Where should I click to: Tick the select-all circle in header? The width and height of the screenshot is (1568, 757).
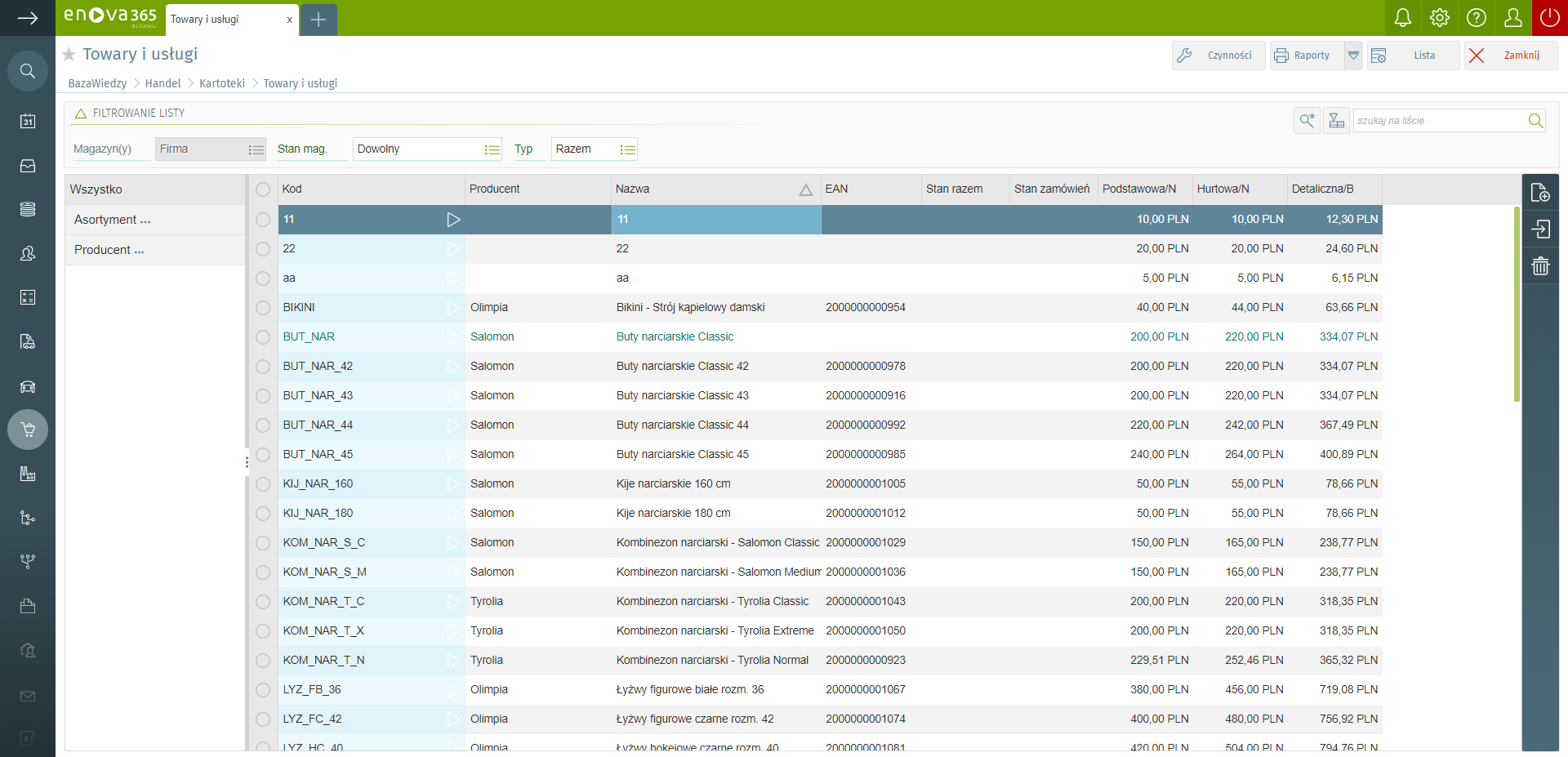tap(263, 189)
